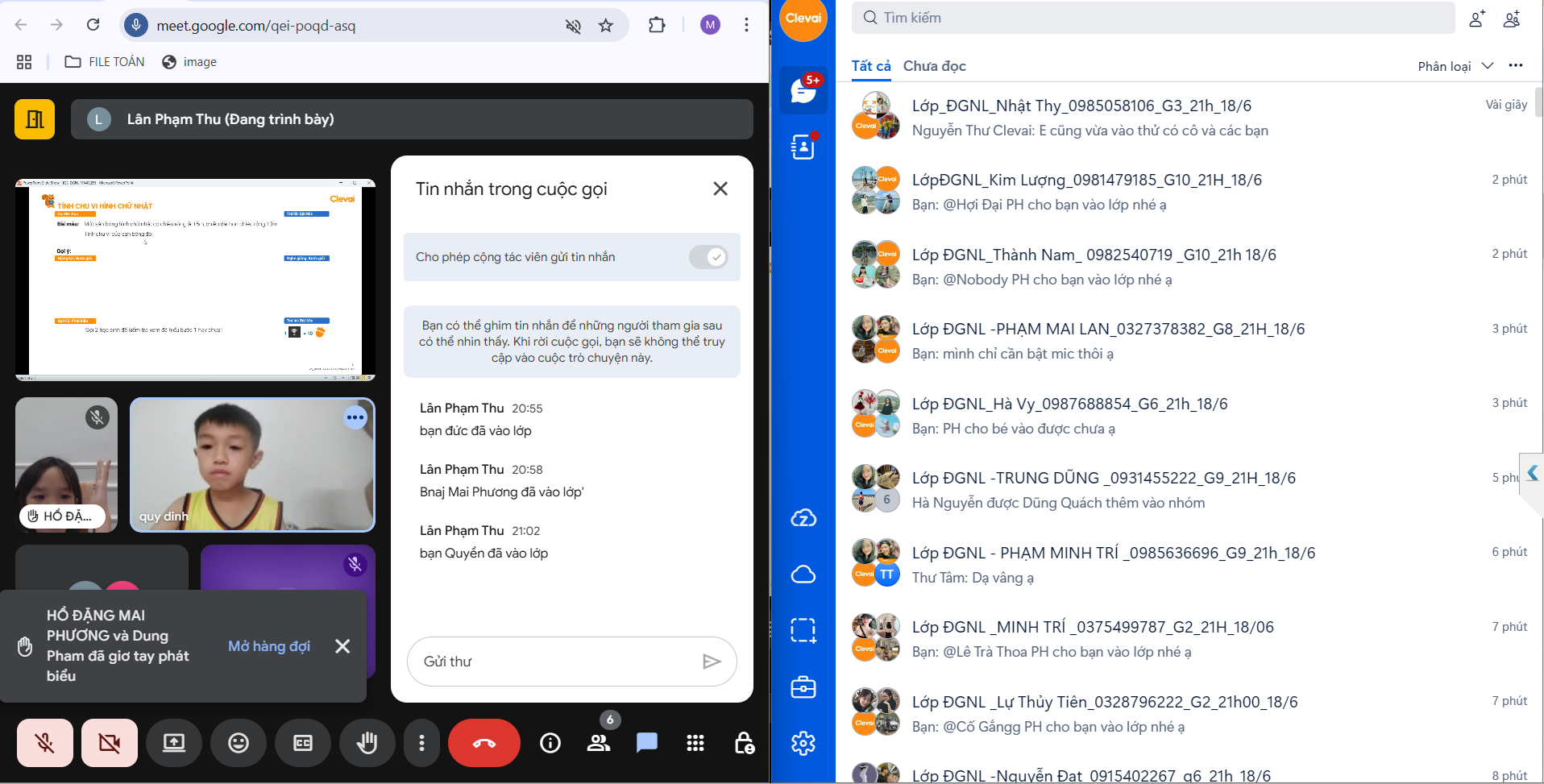The image size is (1544, 784).
Task: Expand the Phân loại dropdown
Action: [1455, 66]
